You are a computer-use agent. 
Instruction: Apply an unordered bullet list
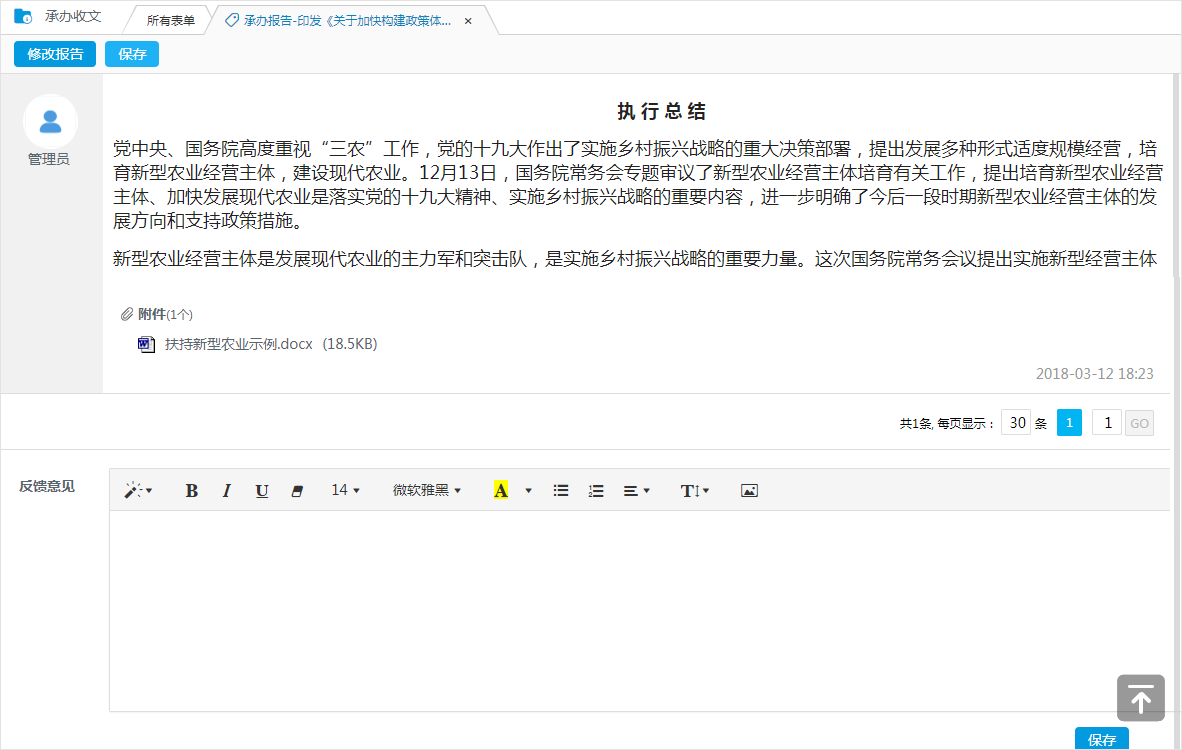pyautogui.click(x=560, y=490)
